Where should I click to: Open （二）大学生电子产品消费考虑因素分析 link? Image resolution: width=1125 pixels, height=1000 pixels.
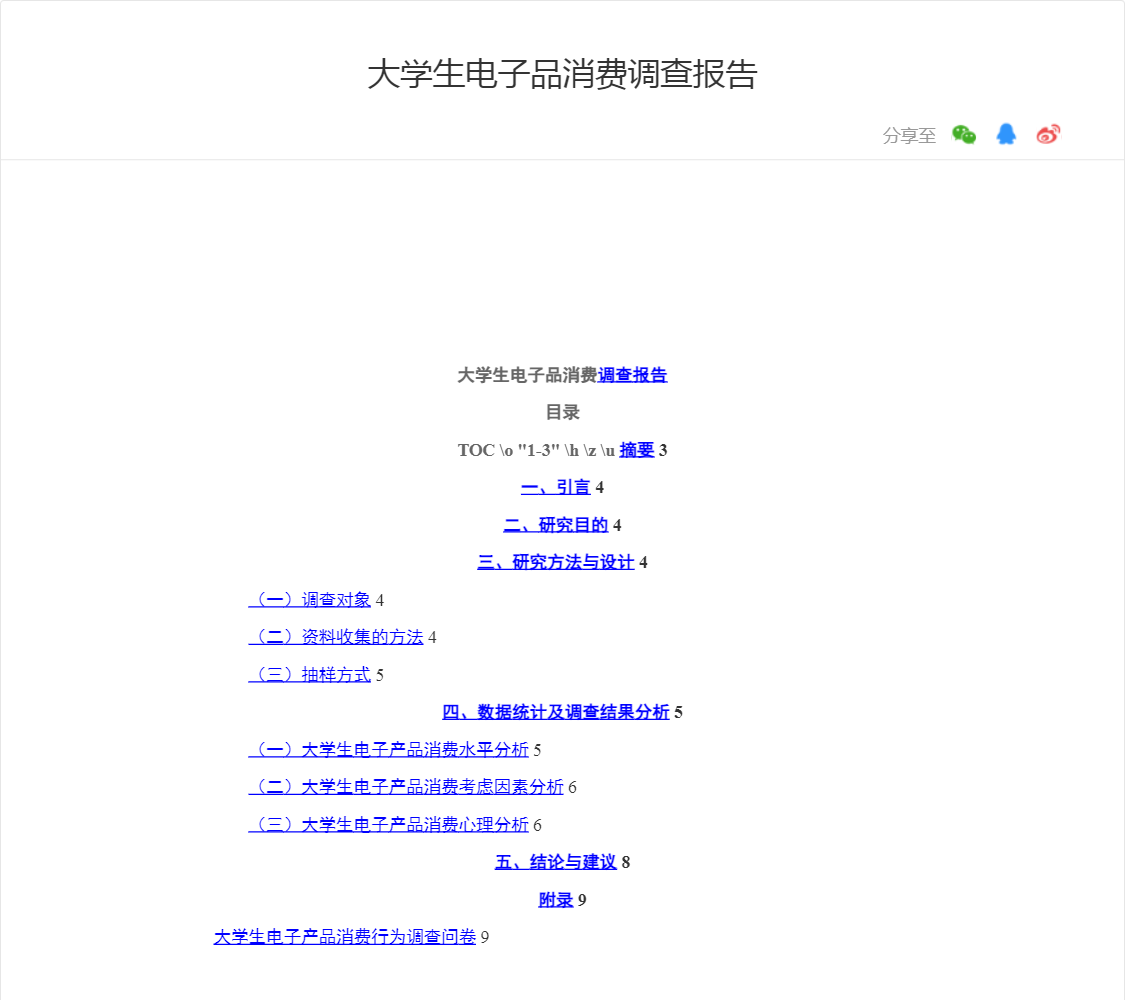tap(406, 787)
